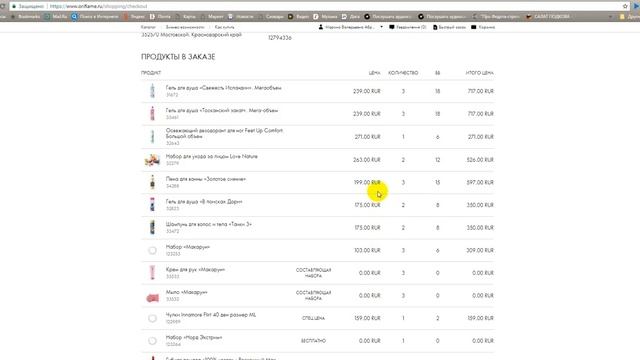Open thumbnail of Золотое сияние bath foam
This screenshot has width=640, height=360.
pos(152,182)
